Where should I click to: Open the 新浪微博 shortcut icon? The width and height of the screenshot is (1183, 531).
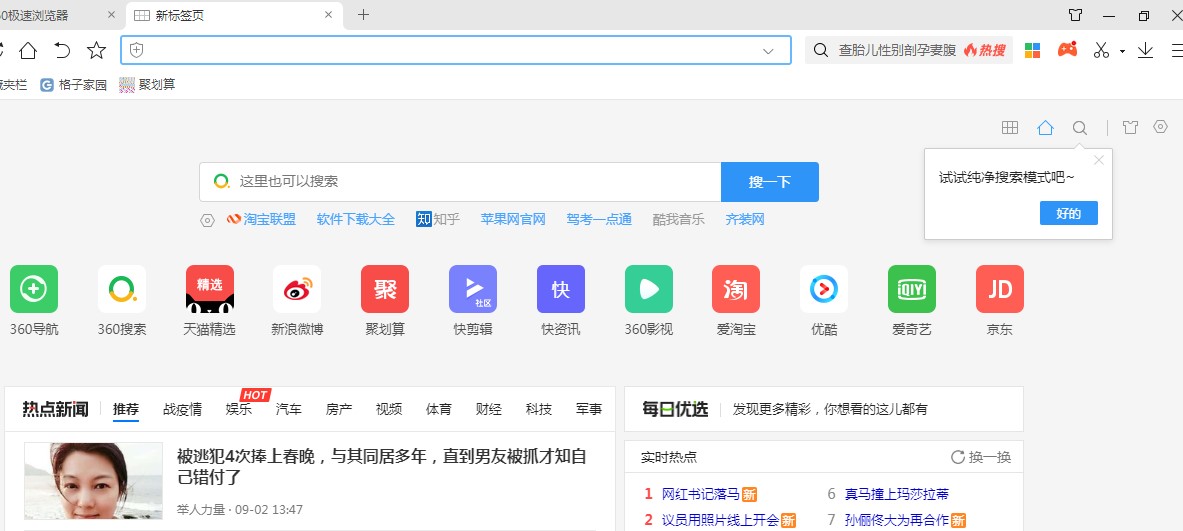coord(297,289)
